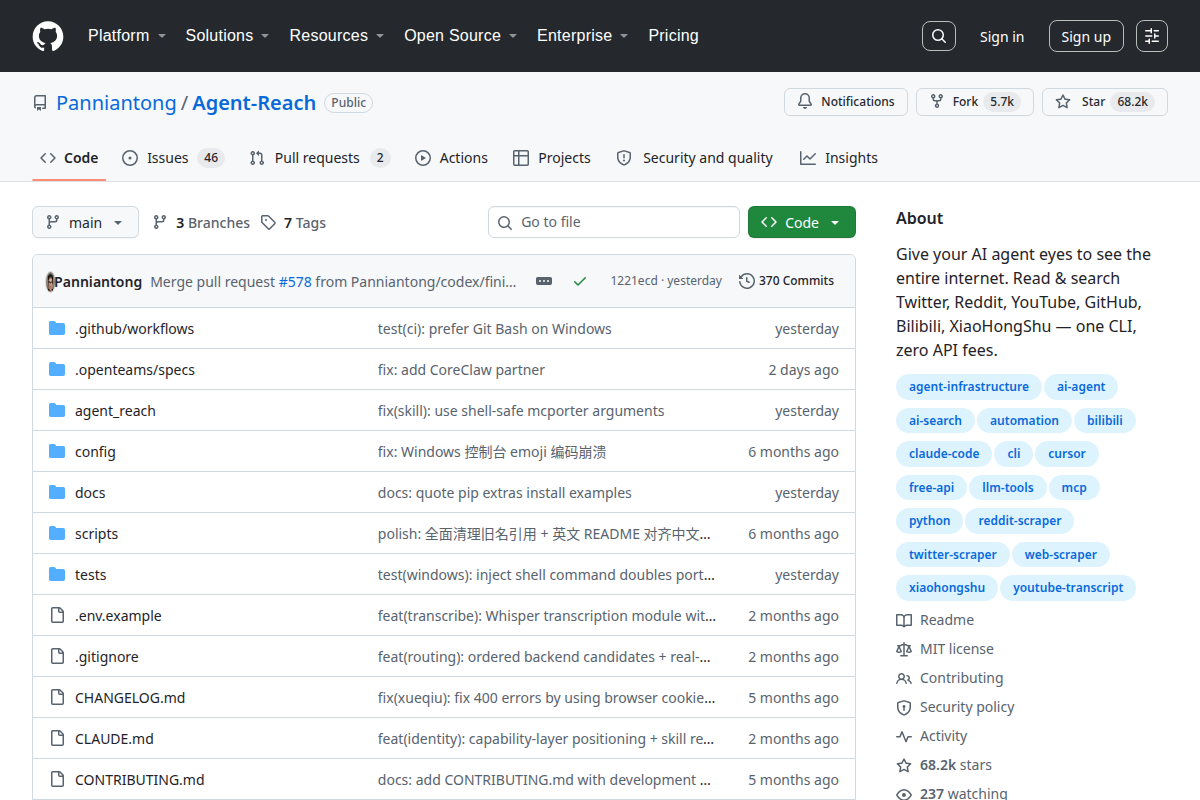Click the reddit-scraper topic tag
Viewport: 1200px width, 800px height.
click(1019, 521)
